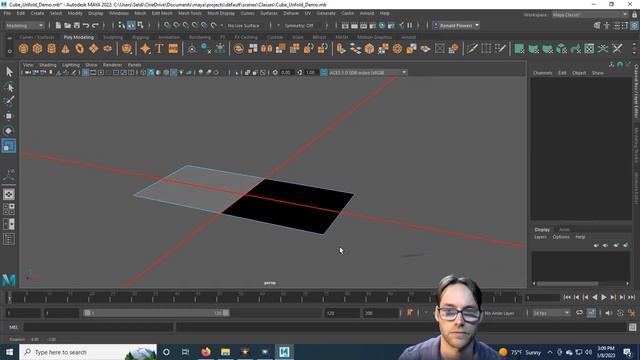The height and width of the screenshot is (360, 640).
Task: Toggle auto keyframe button
Action: click(x=591, y=313)
